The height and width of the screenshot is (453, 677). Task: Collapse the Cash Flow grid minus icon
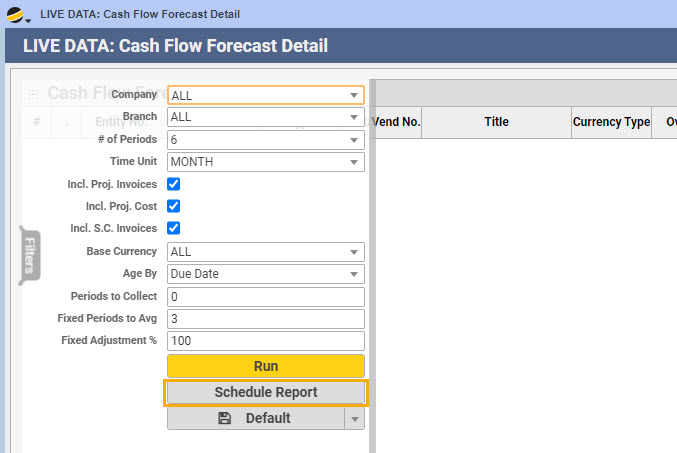coord(33,94)
